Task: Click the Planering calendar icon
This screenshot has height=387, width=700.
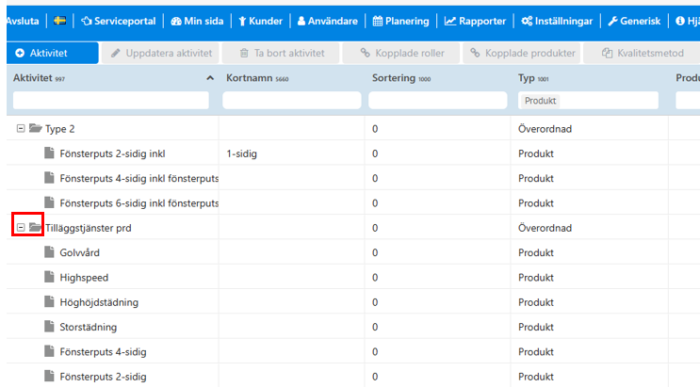Action: pos(378,21)
